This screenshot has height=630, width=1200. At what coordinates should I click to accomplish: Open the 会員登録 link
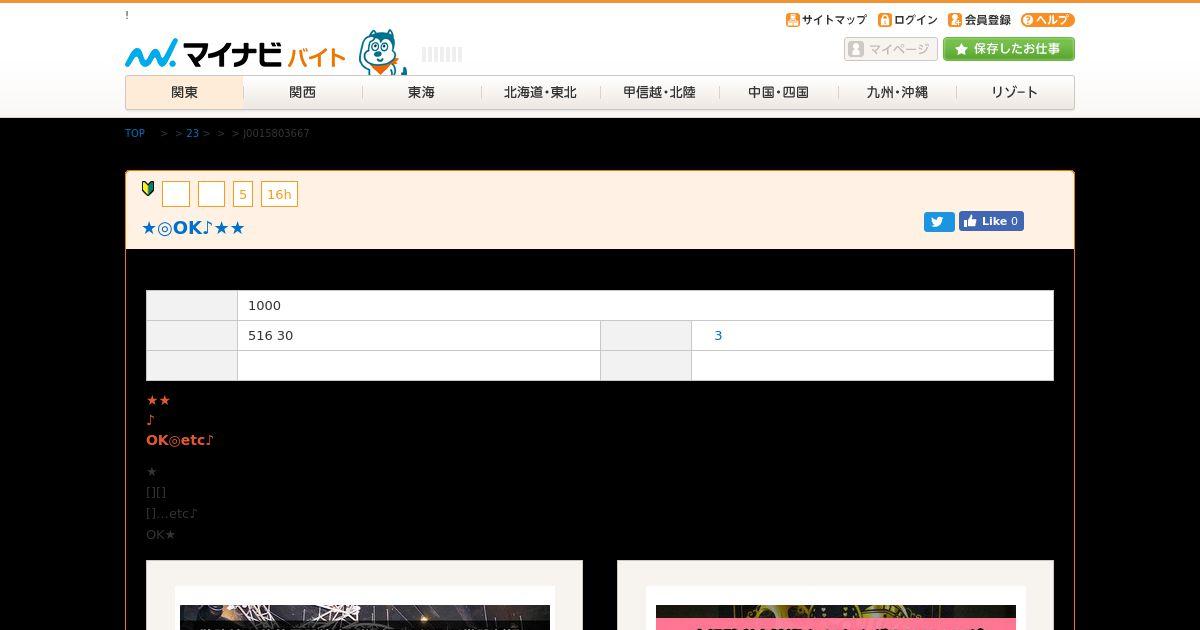tap(979, 20)
